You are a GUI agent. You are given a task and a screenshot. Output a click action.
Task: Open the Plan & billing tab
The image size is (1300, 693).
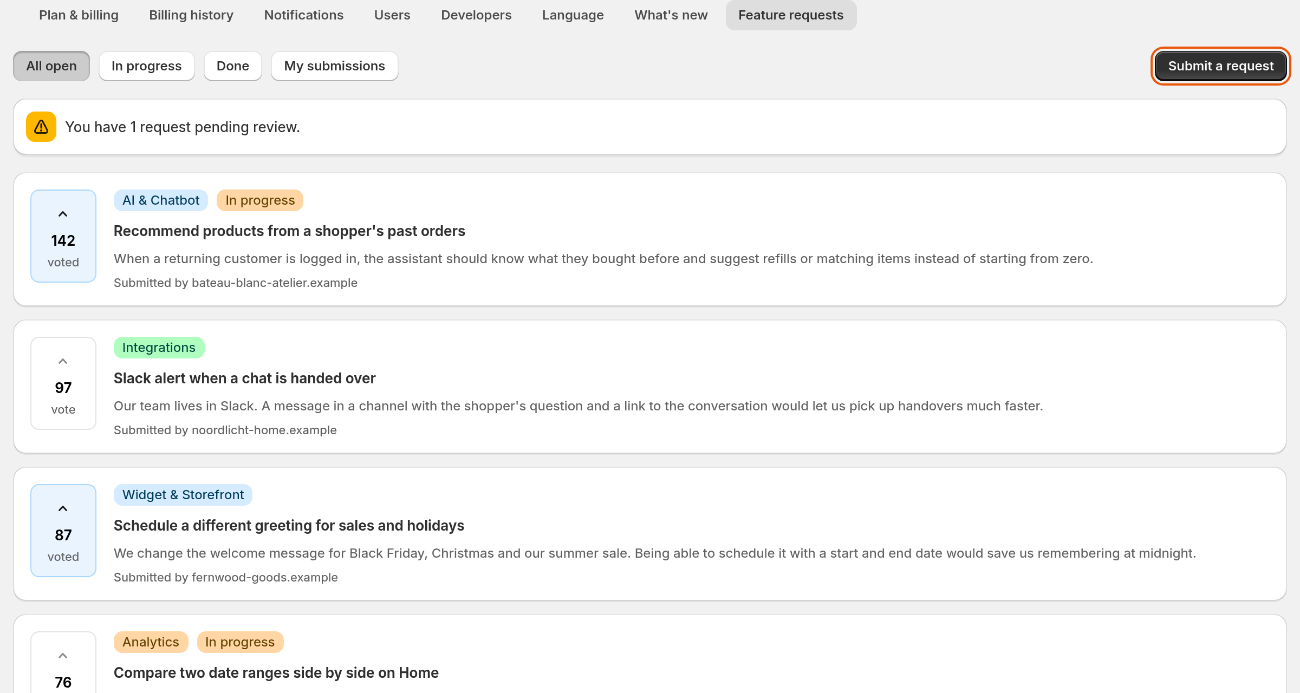point(79,15)
